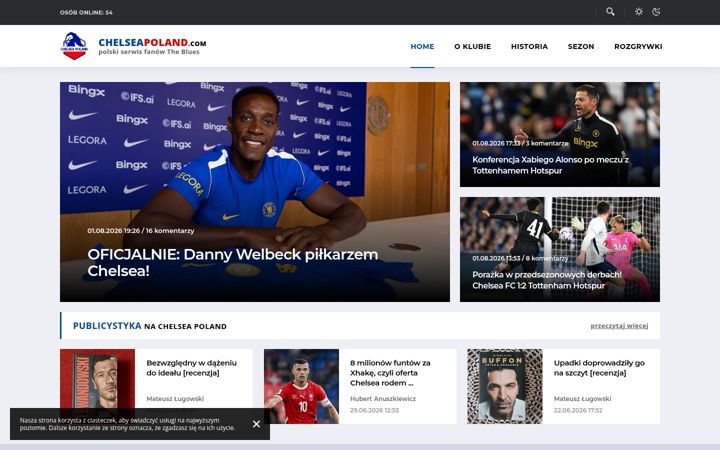Open the O KLUBIE menu
This screenshot has height=450, width=720.
coord(472,46)
